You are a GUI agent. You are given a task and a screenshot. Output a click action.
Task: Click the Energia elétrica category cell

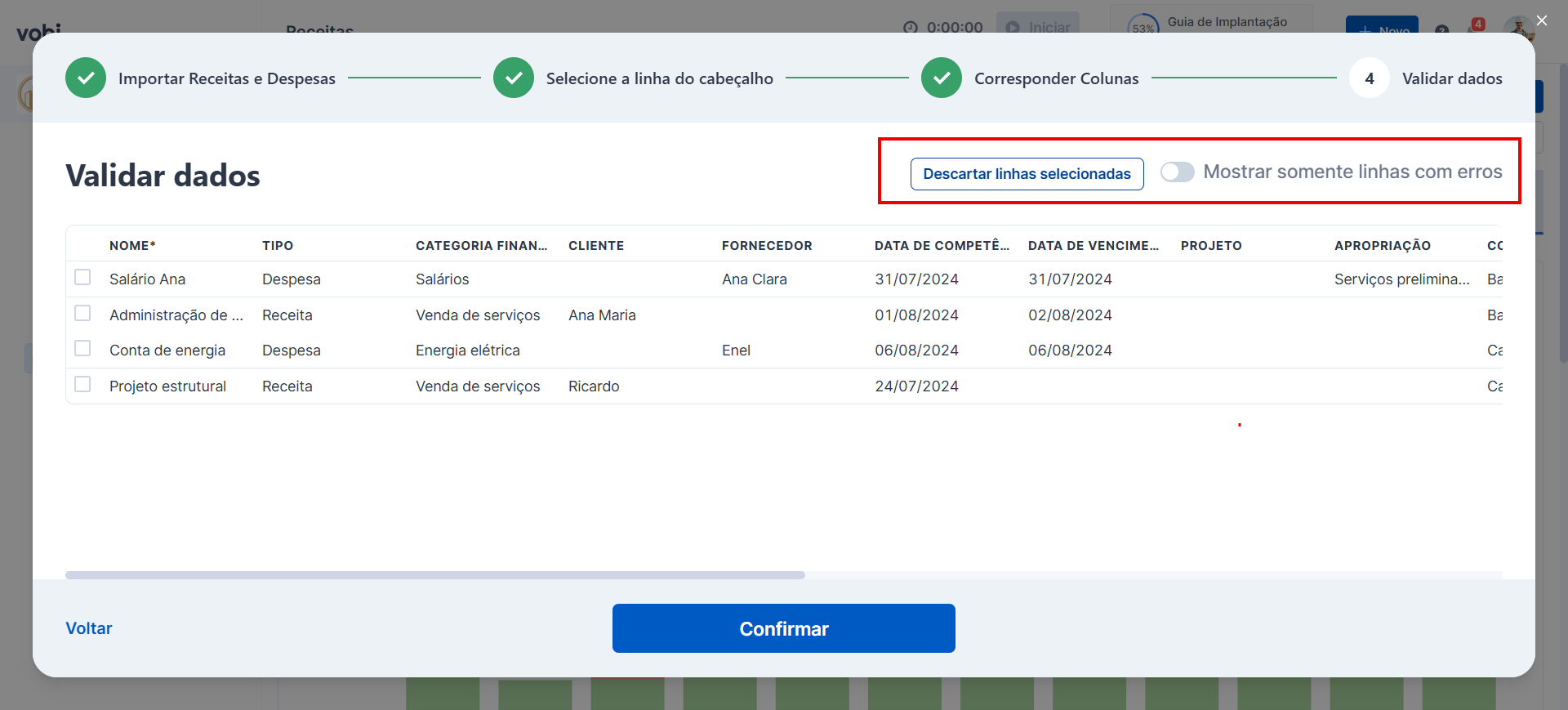pyautogui.click(x=468, y=351)
